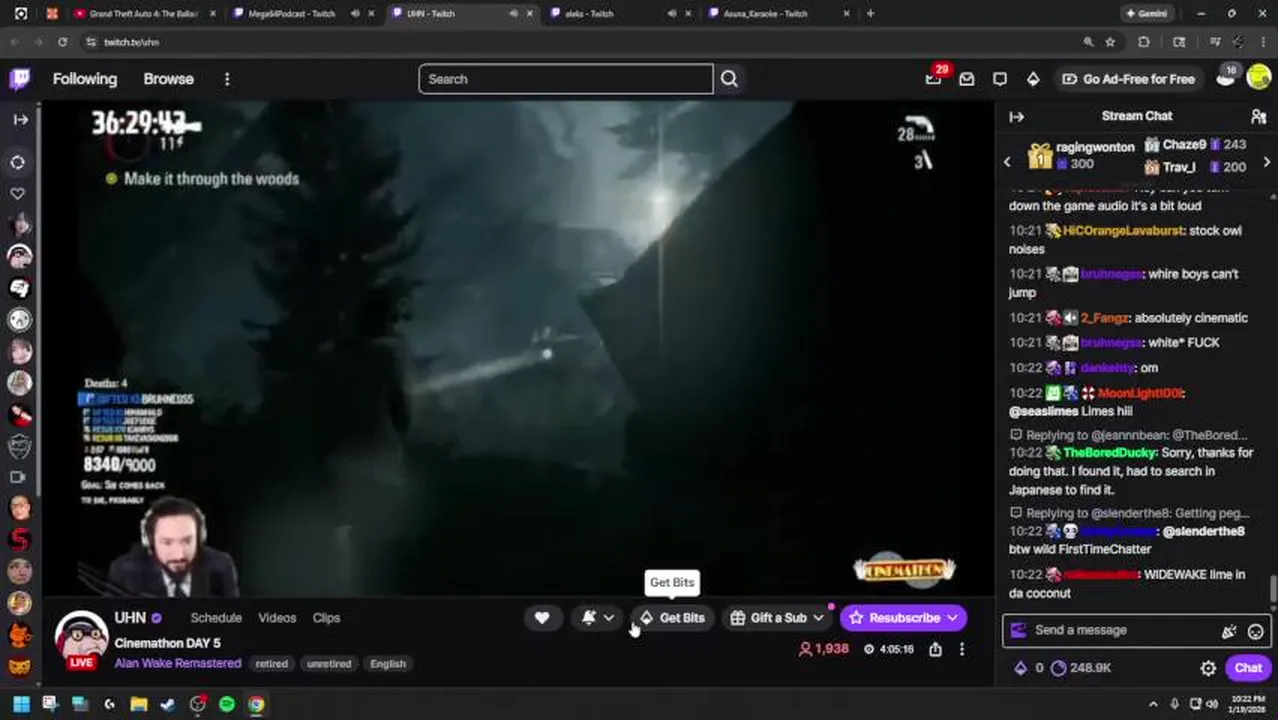This screenshot has width=1278, height=720.
Task: Expand the Gift a Sub dropdown arrow
Action: tap(818, 618)
